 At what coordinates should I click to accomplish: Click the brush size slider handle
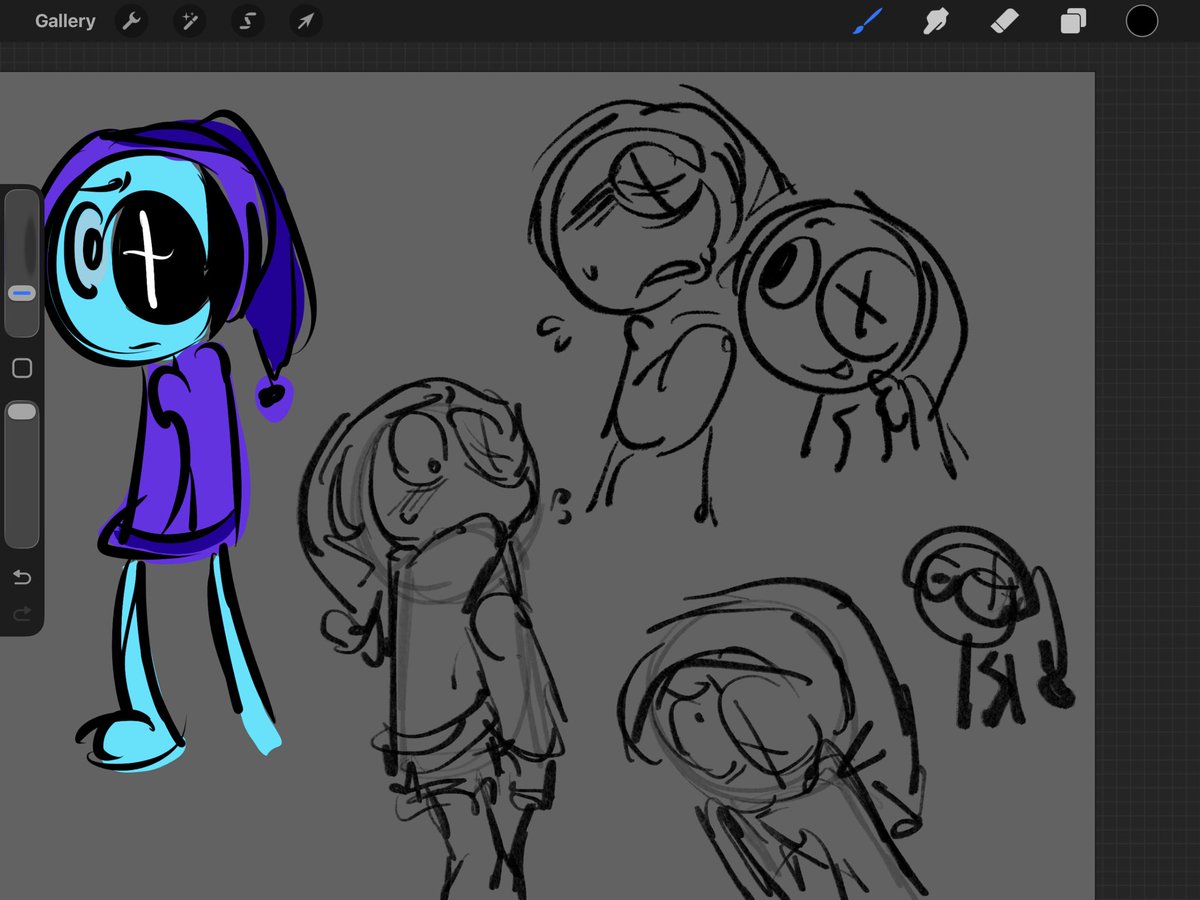coord(22,293)
